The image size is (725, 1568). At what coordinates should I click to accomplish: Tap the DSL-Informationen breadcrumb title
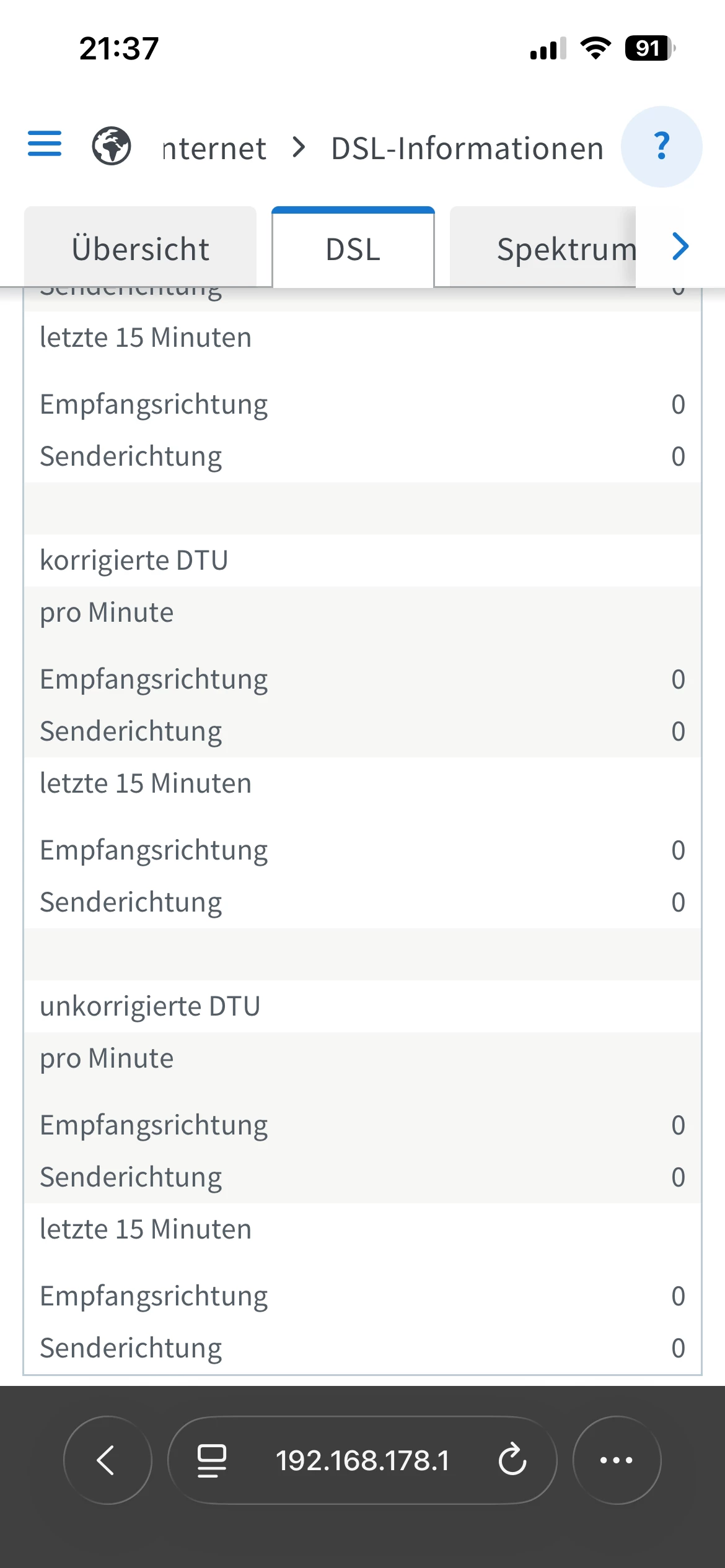(x=467, y=149)
